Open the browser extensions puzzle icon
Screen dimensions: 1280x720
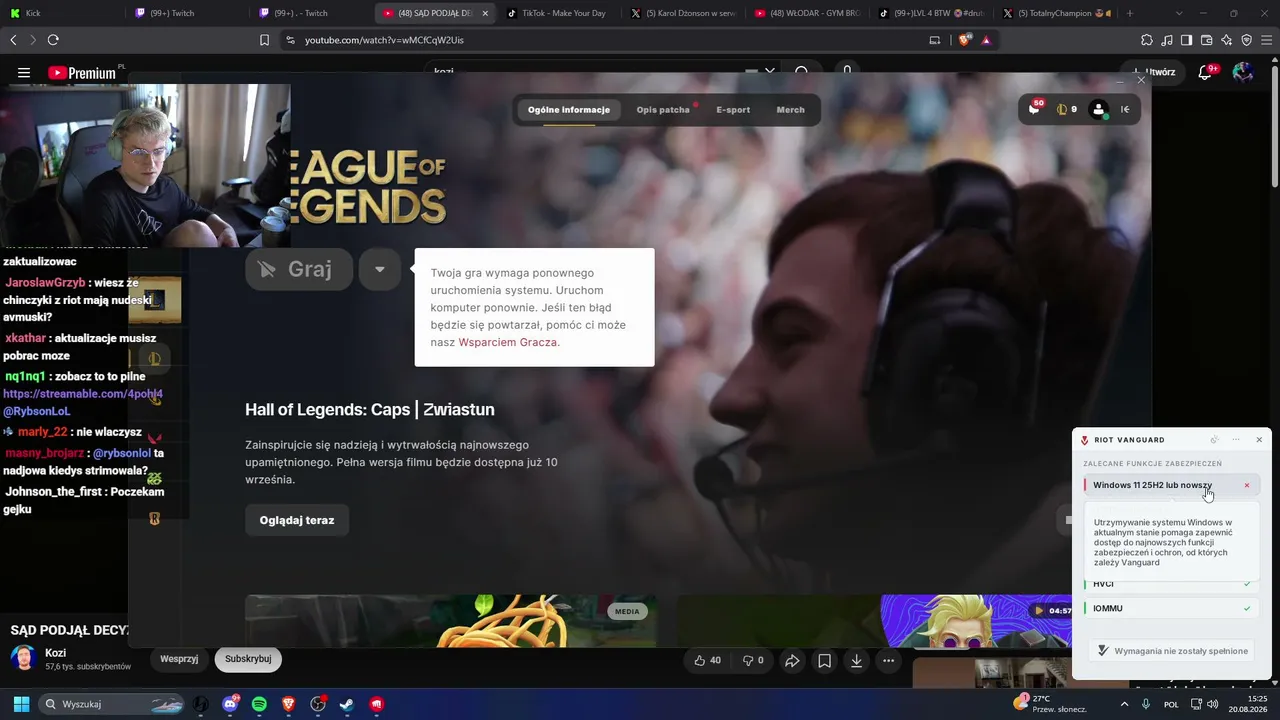[1147, 40]
